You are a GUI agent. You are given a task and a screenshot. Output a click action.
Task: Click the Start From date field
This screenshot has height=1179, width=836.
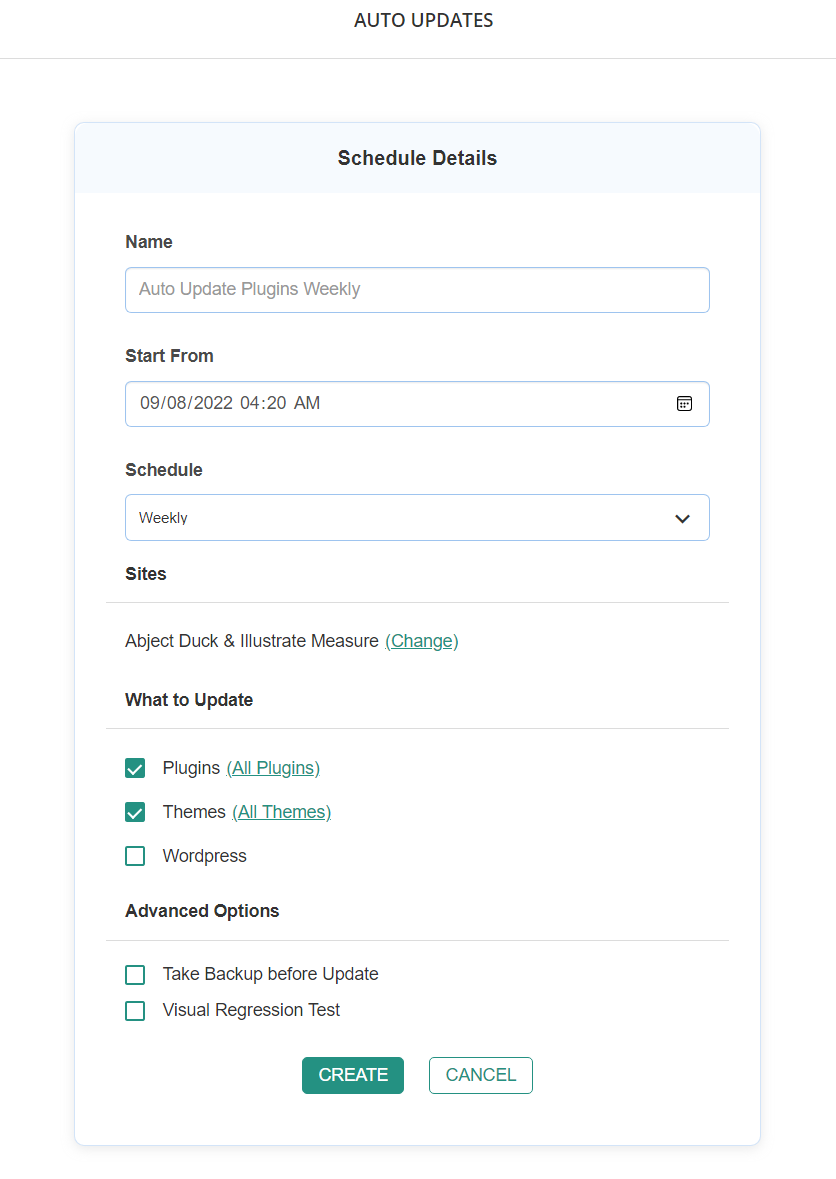pos(417,404)
